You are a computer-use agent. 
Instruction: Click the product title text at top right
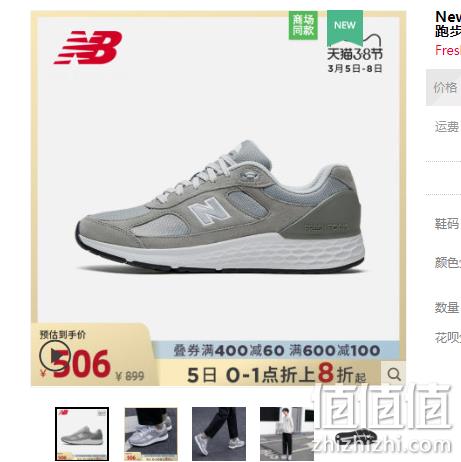pyautogui.click(x=448, y=24)
